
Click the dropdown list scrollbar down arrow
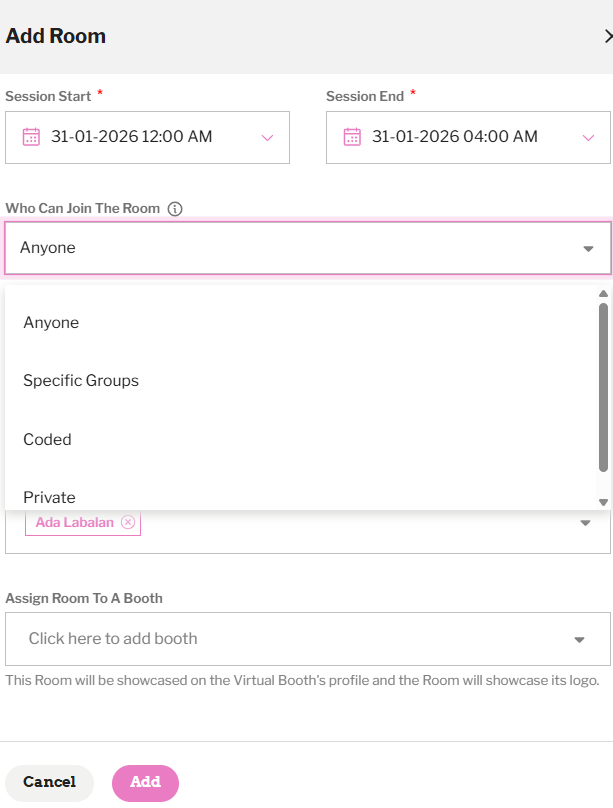point(604,502)
